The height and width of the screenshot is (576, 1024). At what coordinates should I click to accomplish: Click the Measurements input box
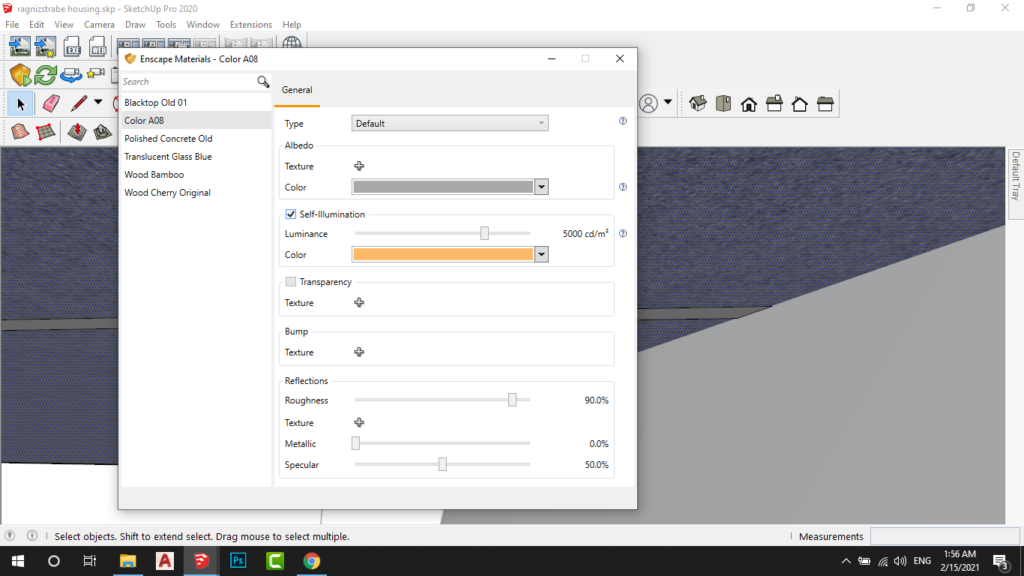[945, 536]
